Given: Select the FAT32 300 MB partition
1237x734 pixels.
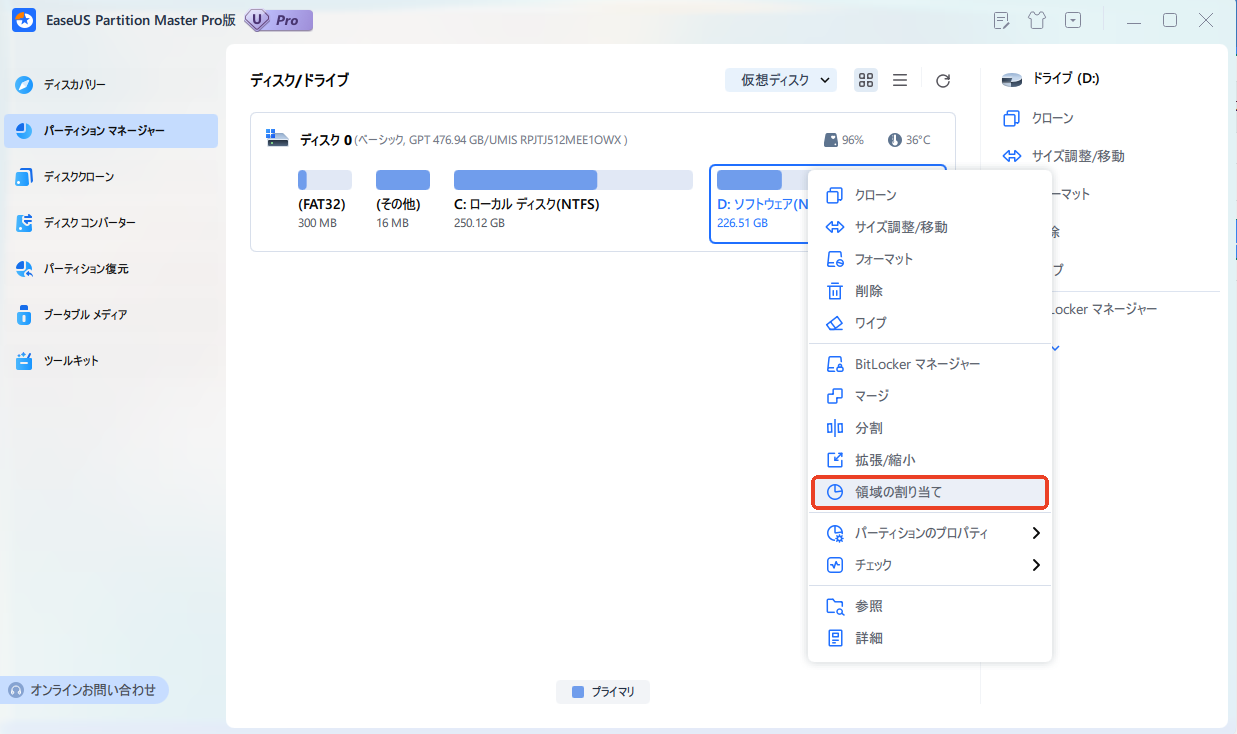Looking at the screenshot, I should coord(324,200).
